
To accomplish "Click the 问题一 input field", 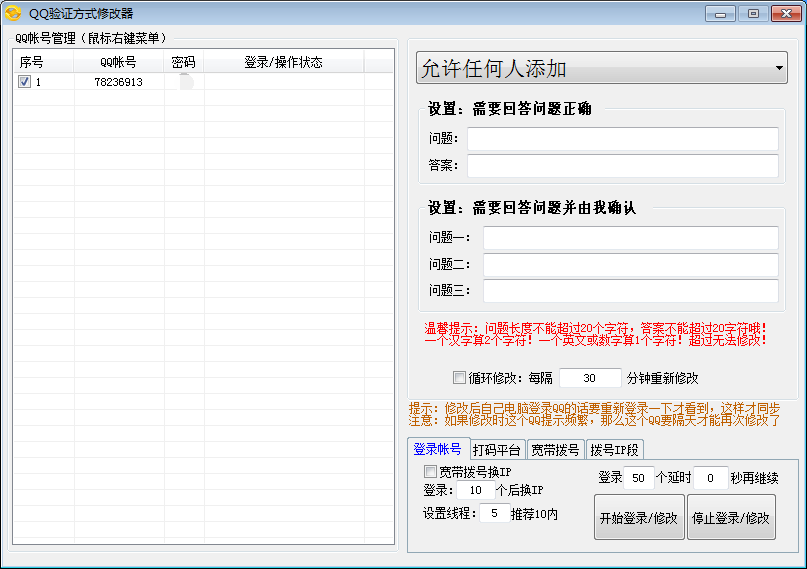I will point(631,238).
